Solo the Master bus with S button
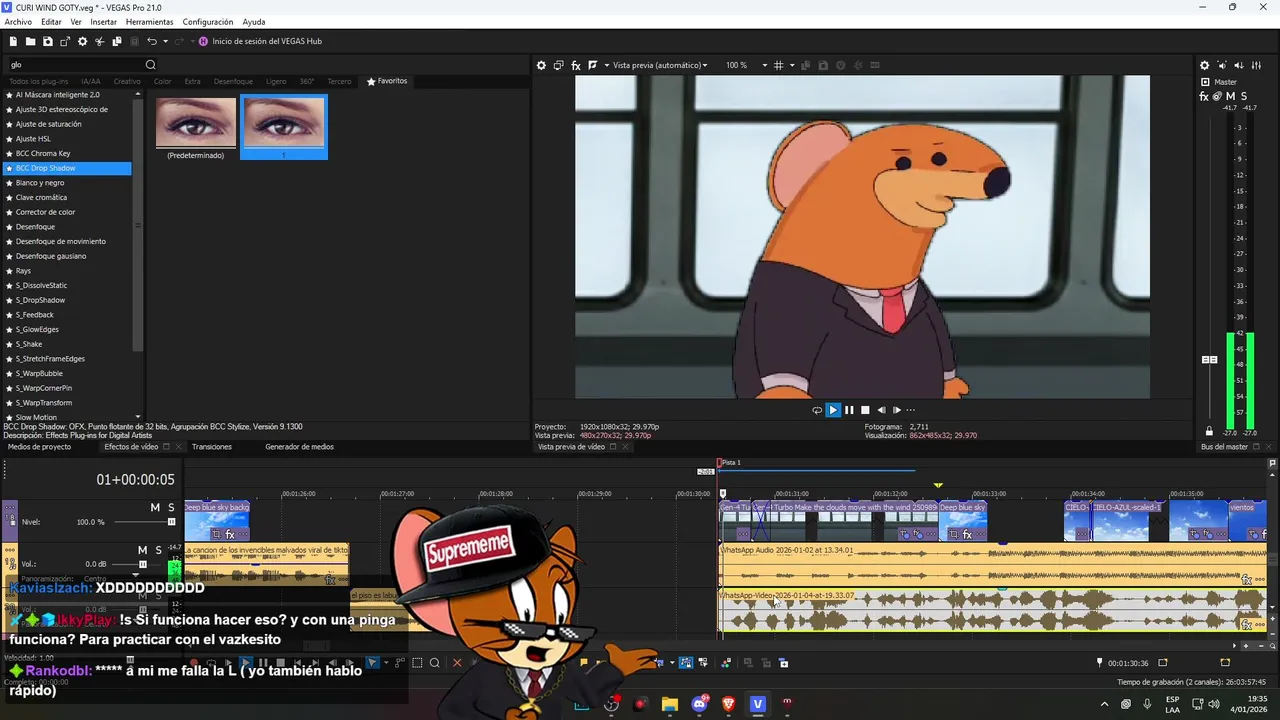This screenshot has width=1280, height=720. point(1244,97)
